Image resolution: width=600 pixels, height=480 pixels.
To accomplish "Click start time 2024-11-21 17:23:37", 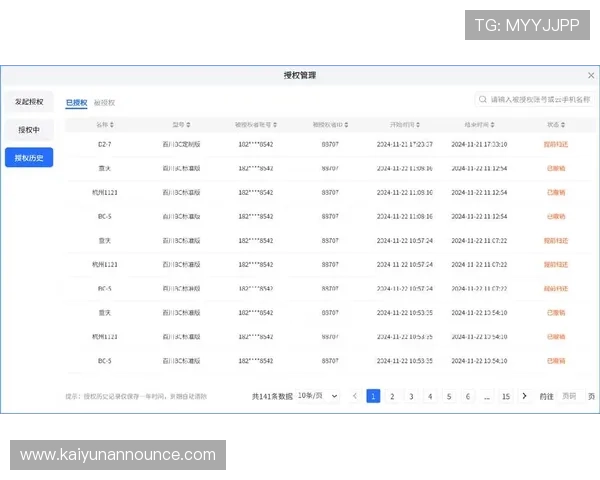I will pyautogui.click(x=404, y=144).
